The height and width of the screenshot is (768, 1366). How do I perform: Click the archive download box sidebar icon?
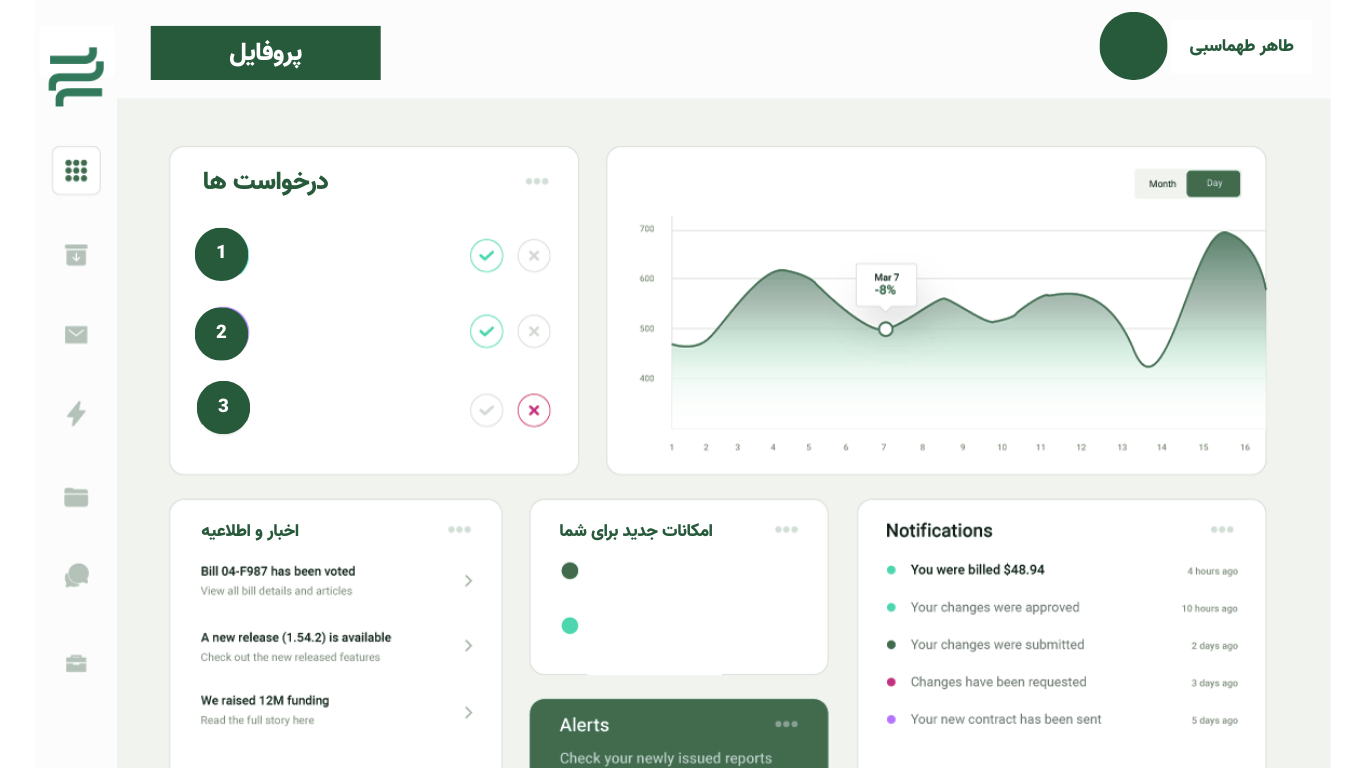click(x=76, y=255)
